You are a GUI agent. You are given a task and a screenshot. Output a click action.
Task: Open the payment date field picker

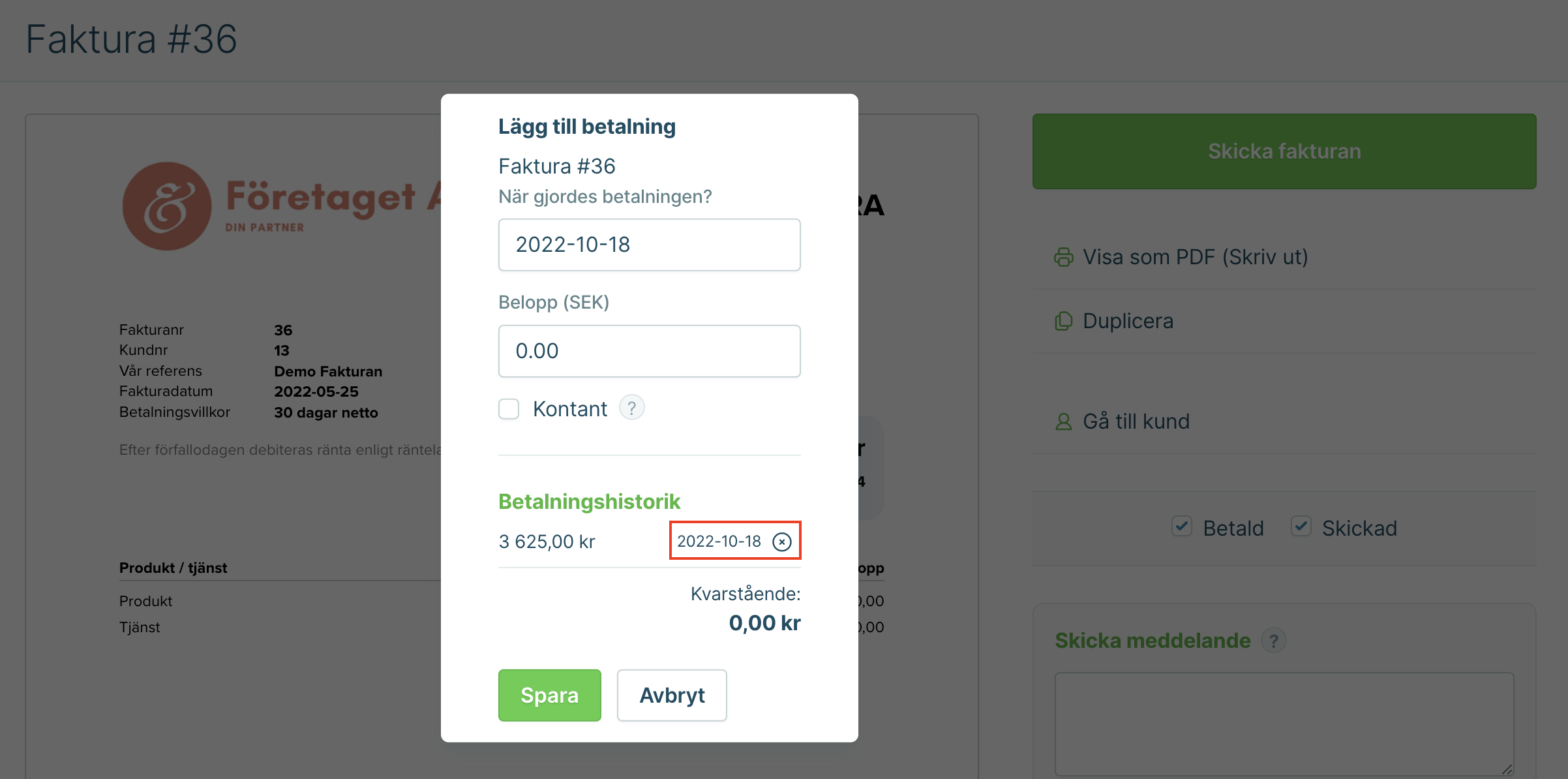(649, 245)
